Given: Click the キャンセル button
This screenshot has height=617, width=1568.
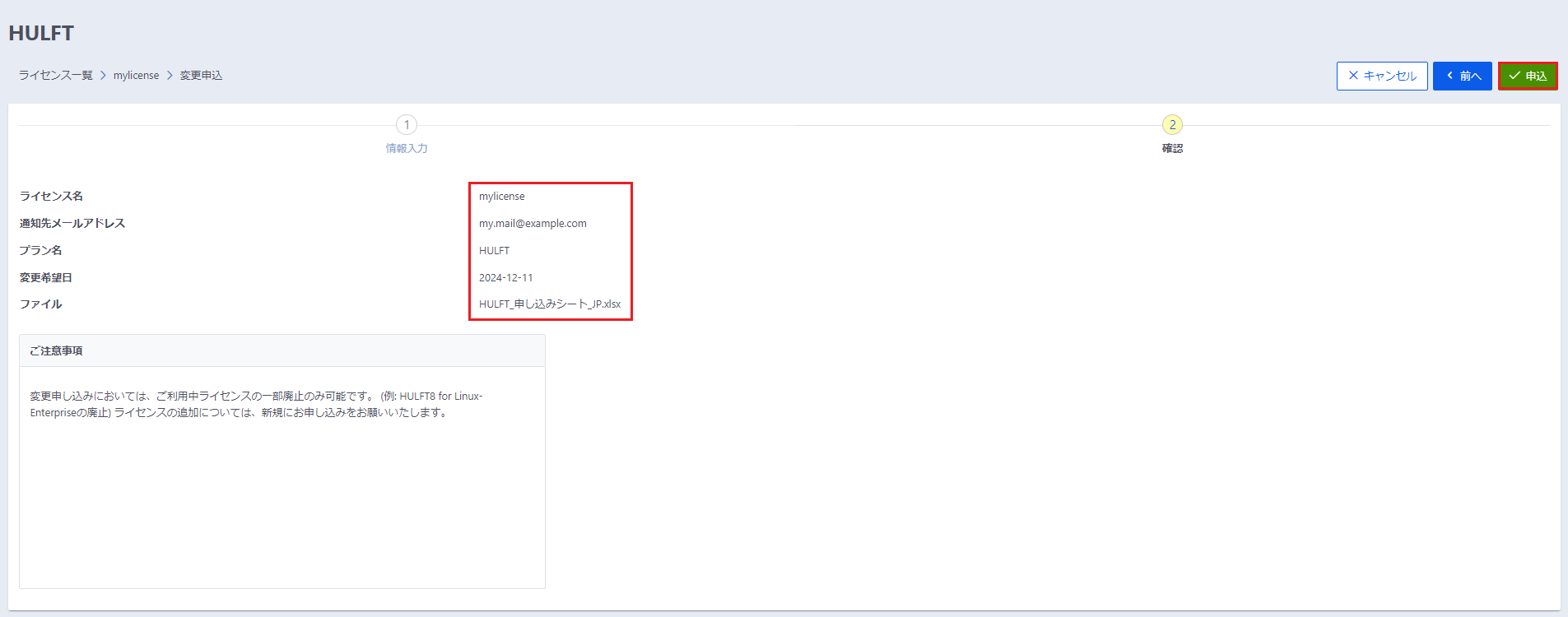Looking at the screenshot, I should pos(1382,76).
